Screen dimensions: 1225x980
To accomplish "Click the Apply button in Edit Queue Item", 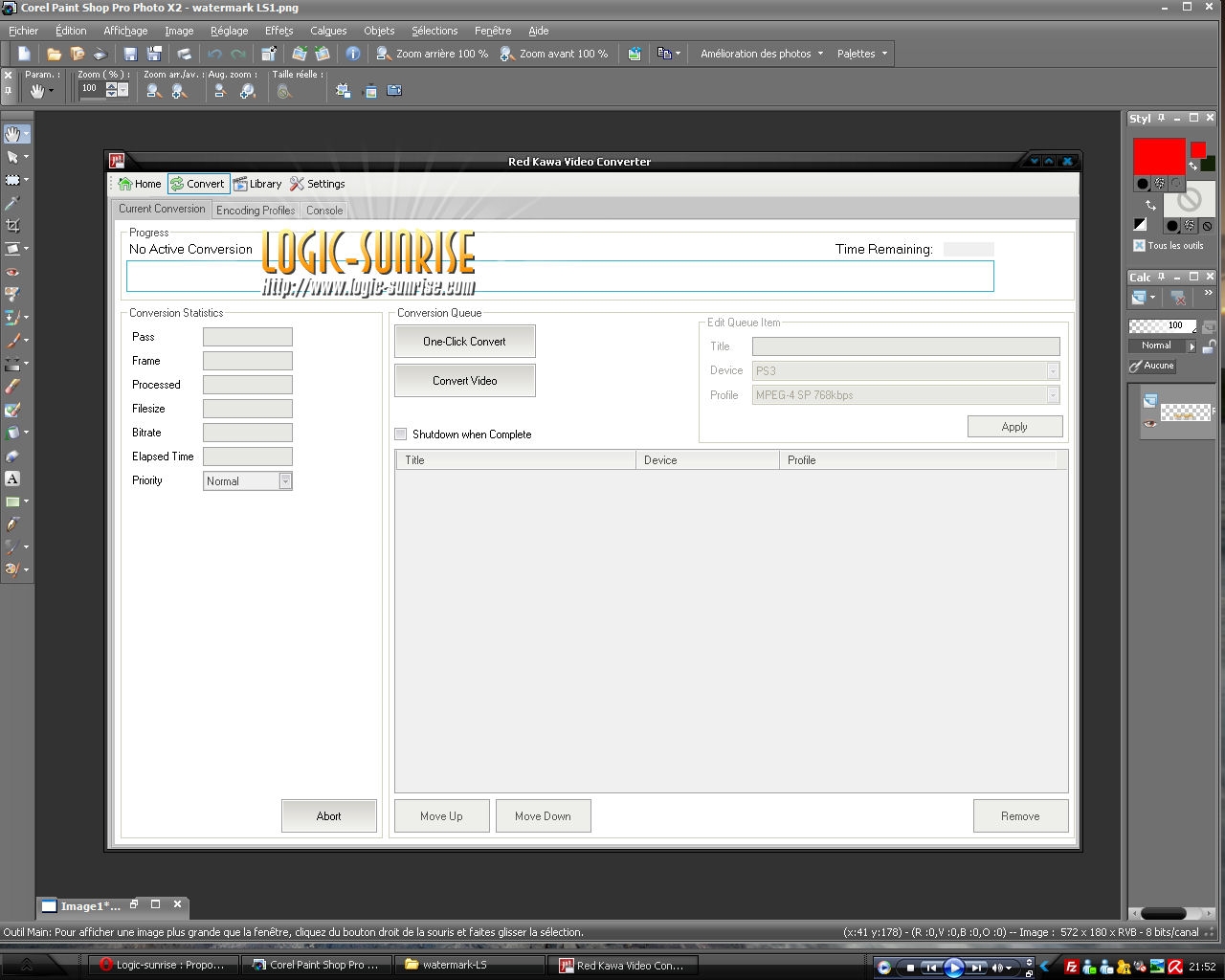I will click(1015, 427).
